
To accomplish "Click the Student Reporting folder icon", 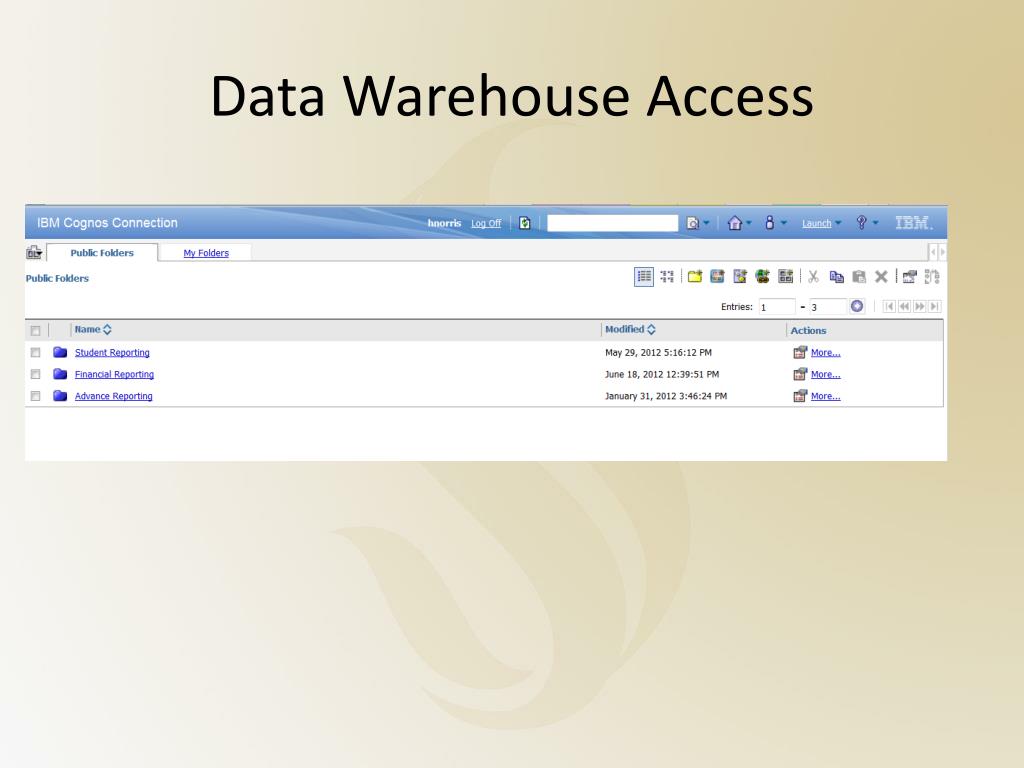I will click(60, 352).
